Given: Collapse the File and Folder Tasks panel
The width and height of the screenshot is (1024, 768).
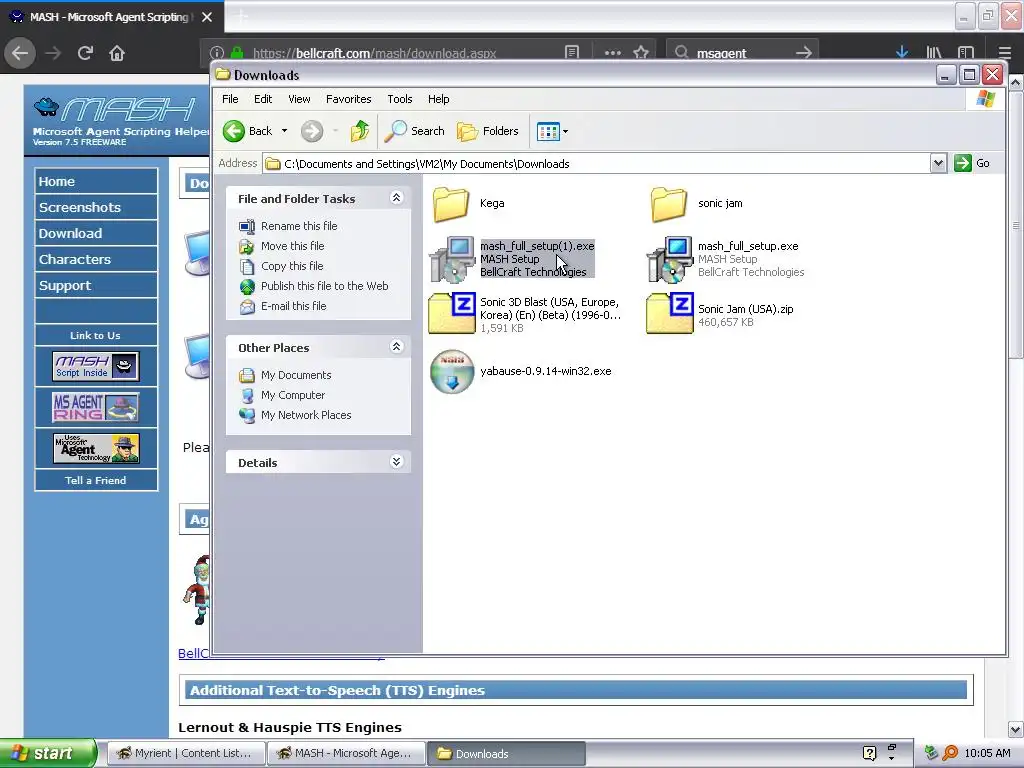Looking at the screenshot, I should click(x=396, y=197).
